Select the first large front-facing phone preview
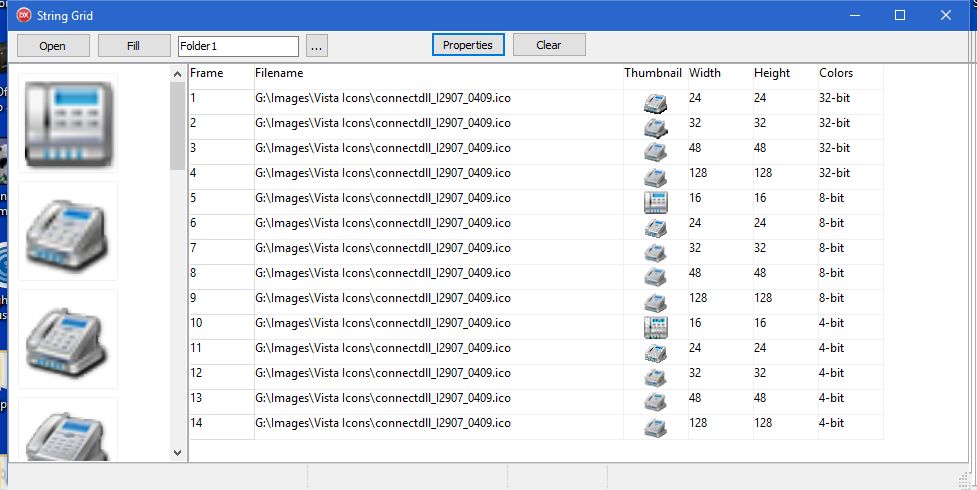 68,123
